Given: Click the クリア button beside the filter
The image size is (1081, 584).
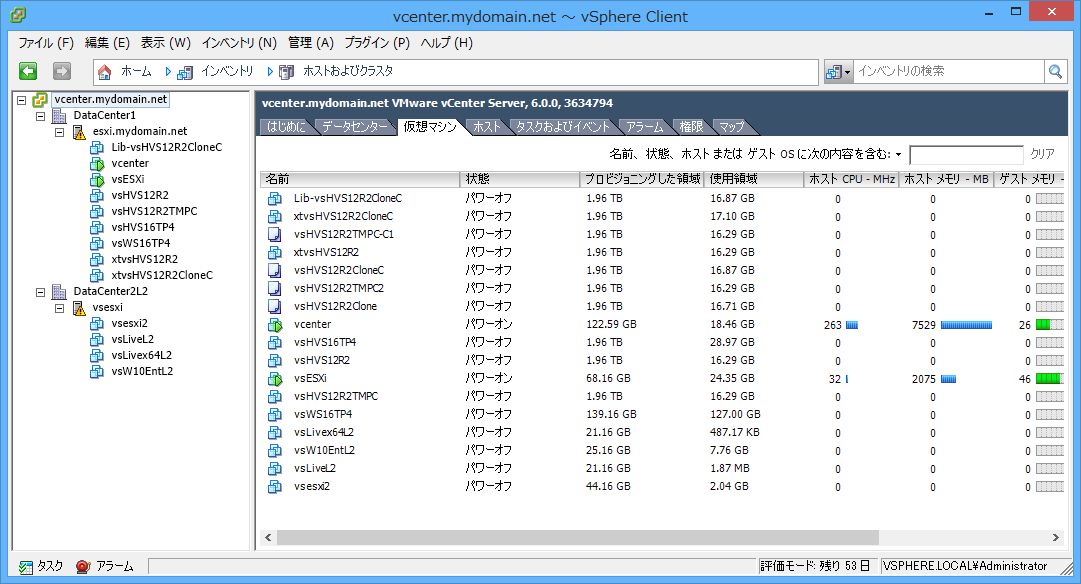Looking at the screenshot, I should [1042, 154].
